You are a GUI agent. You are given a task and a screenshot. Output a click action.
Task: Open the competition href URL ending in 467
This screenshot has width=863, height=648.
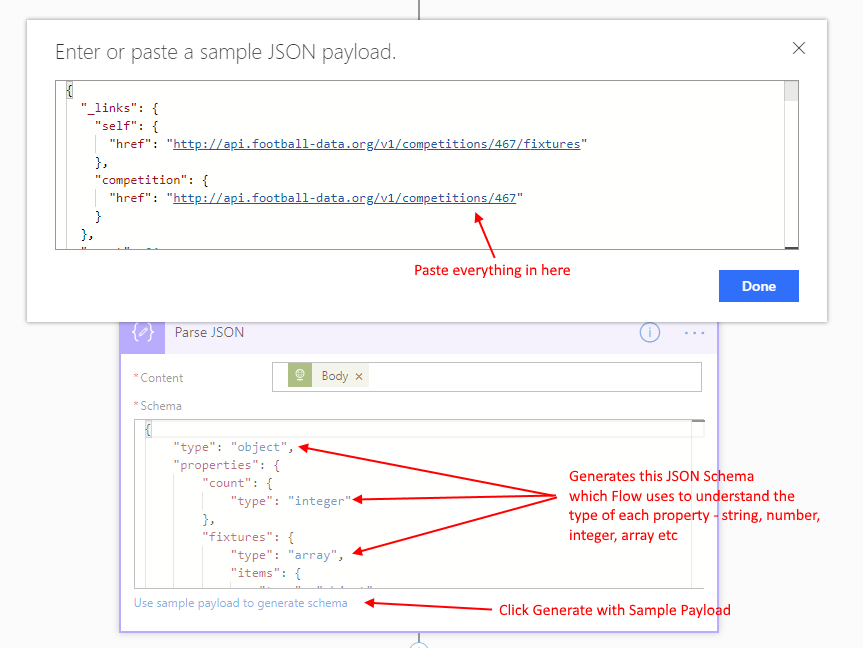click(x=344, y=198)
